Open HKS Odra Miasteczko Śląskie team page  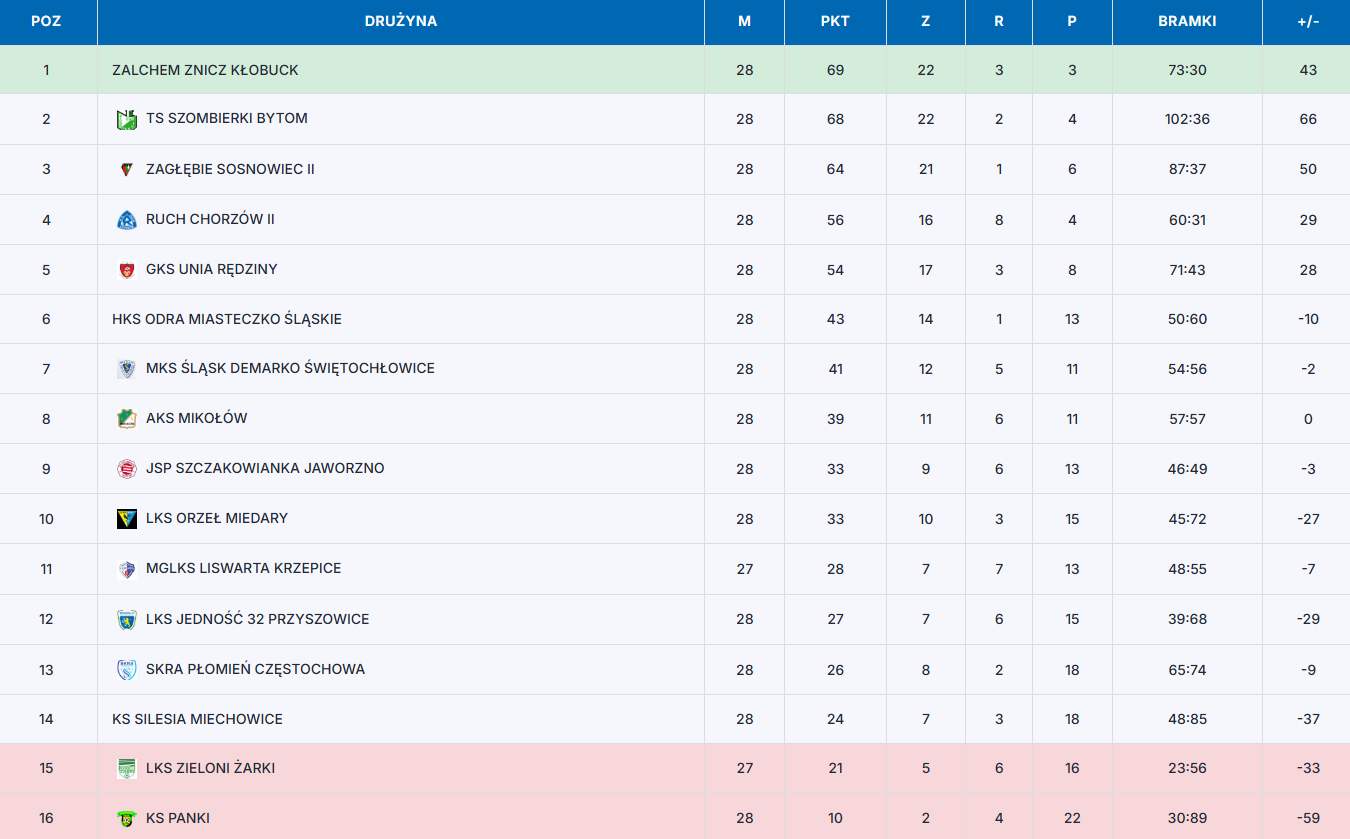click(227, 319)
